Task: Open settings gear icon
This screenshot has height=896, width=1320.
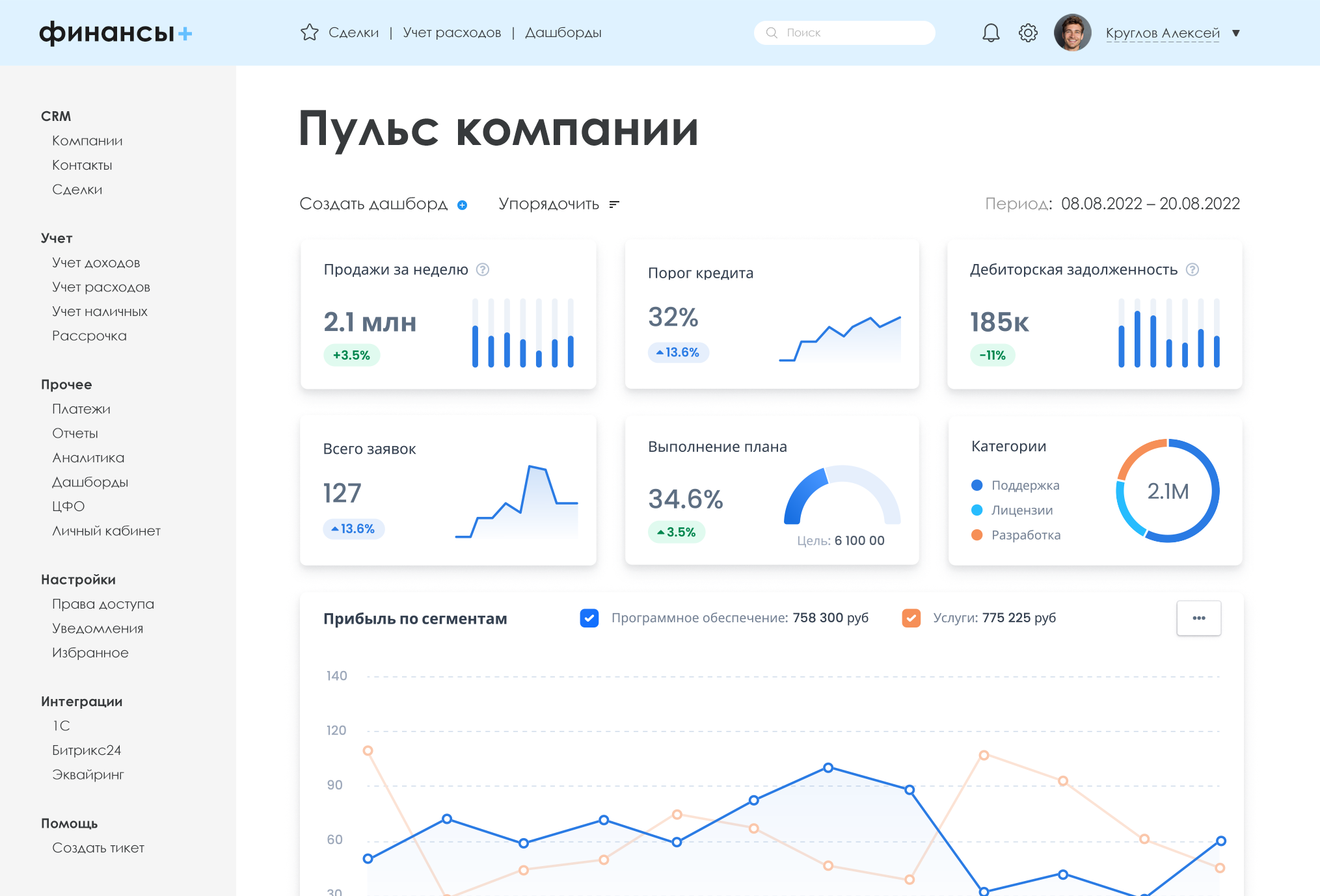Action: tap(1028, 33)
